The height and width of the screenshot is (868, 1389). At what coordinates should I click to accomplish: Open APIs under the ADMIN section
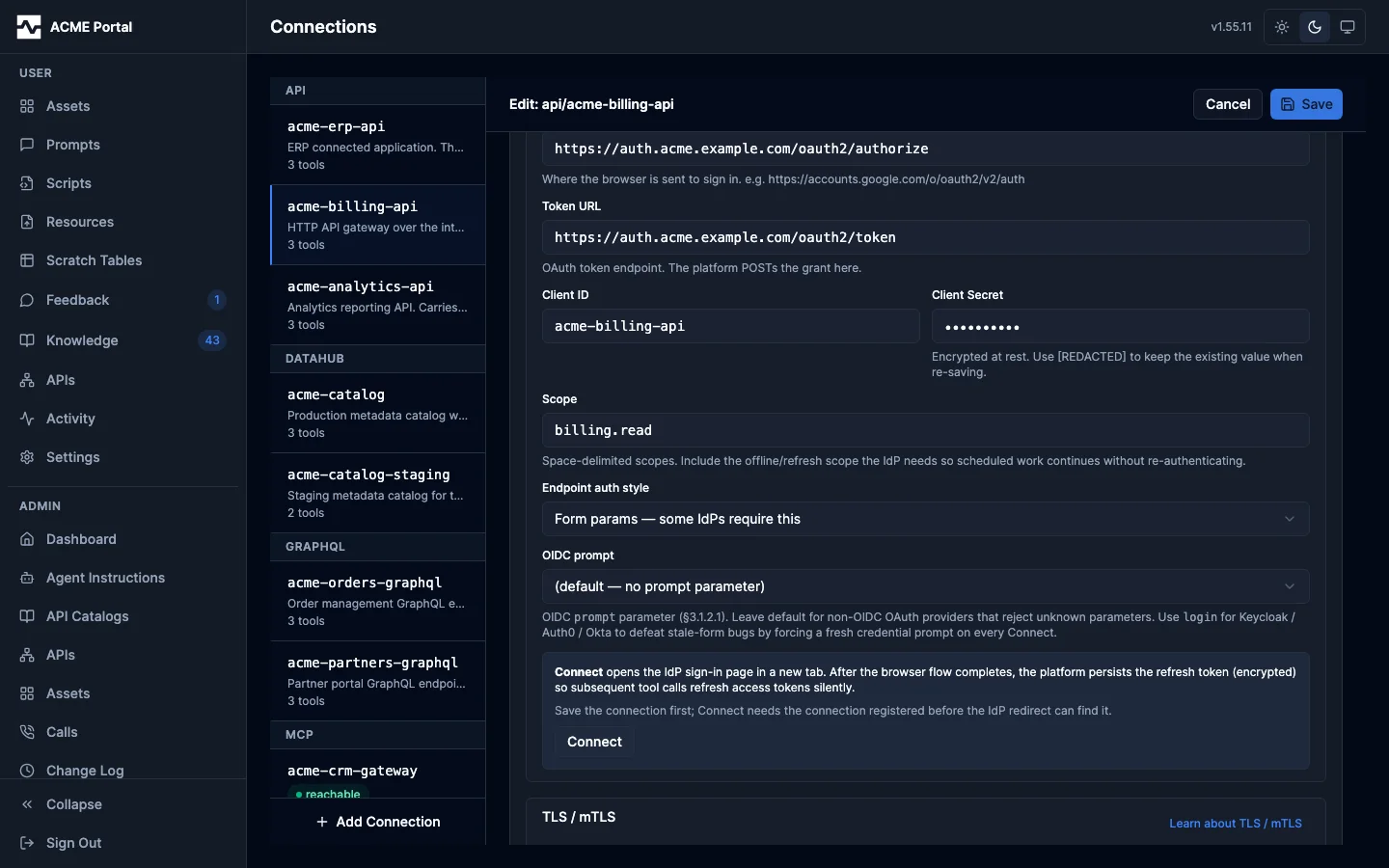pos(123,655)
